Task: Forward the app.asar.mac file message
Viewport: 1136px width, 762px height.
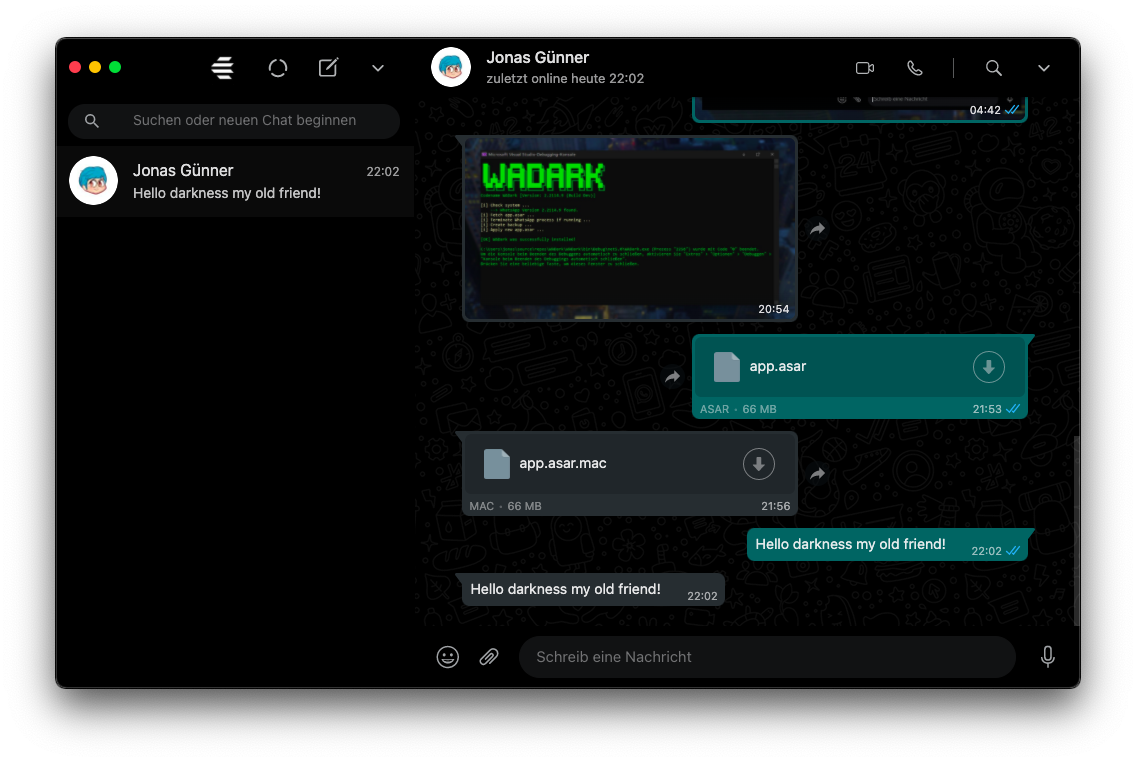Action: pos(817,472)
